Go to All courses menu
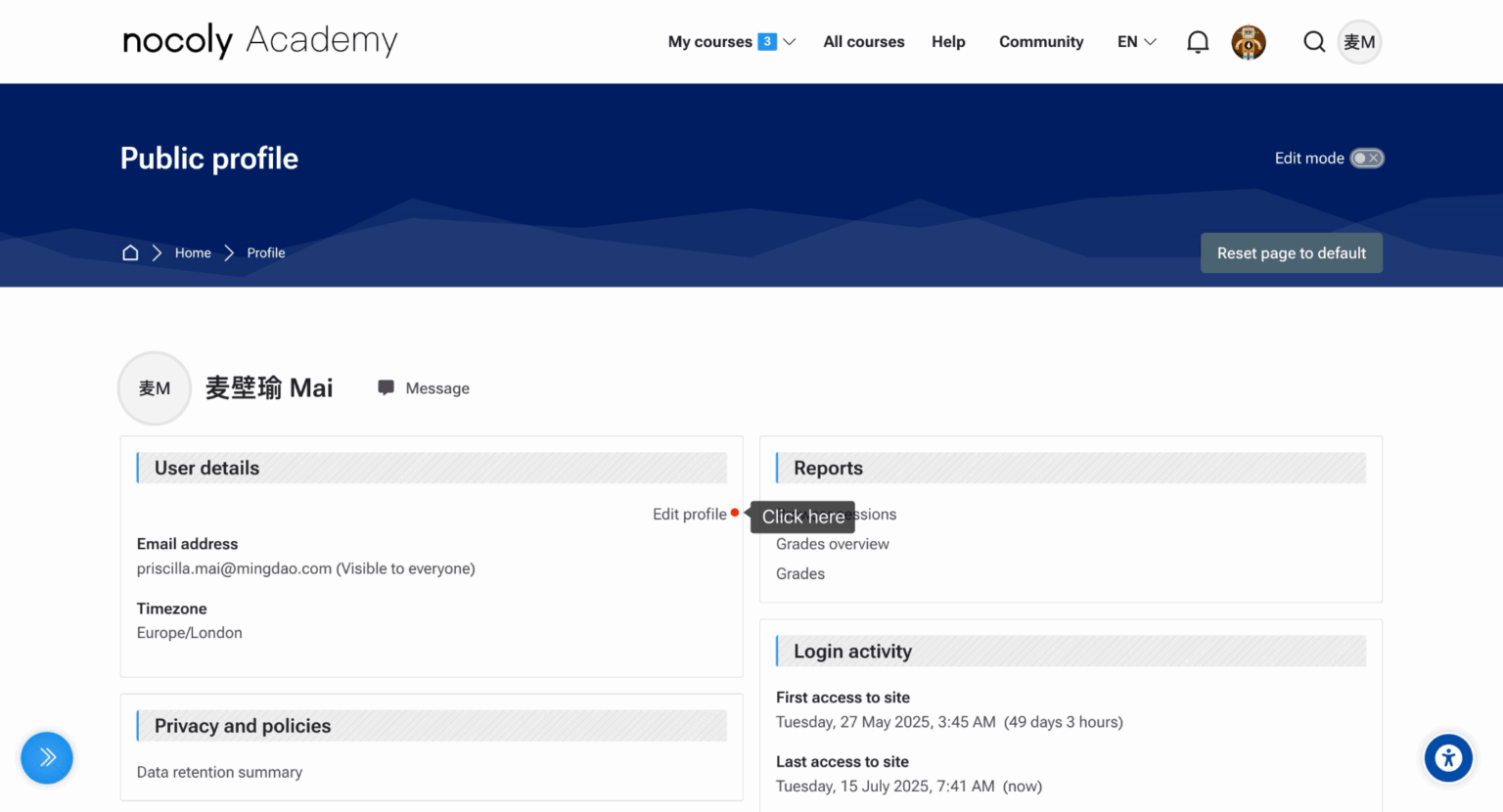1503x812 pixels. coord(863,42)
